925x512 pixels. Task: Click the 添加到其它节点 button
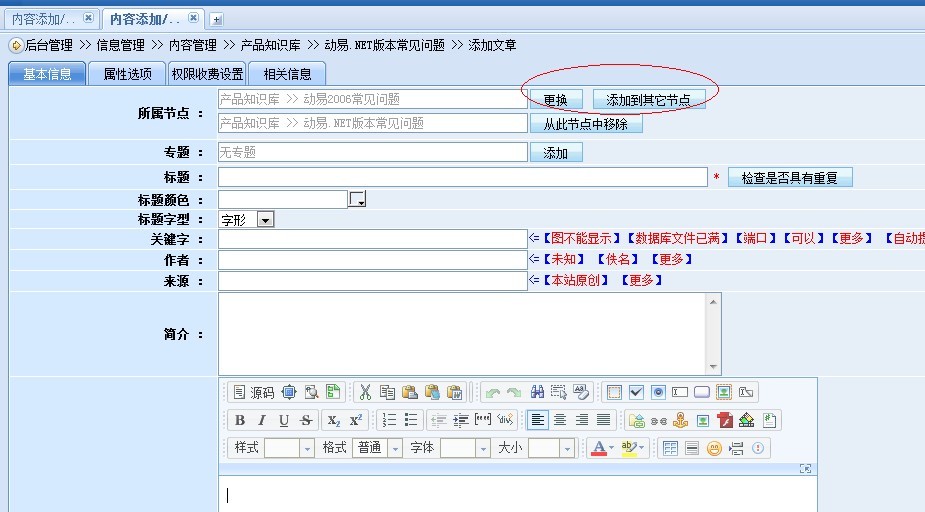[x=649, y=99]
